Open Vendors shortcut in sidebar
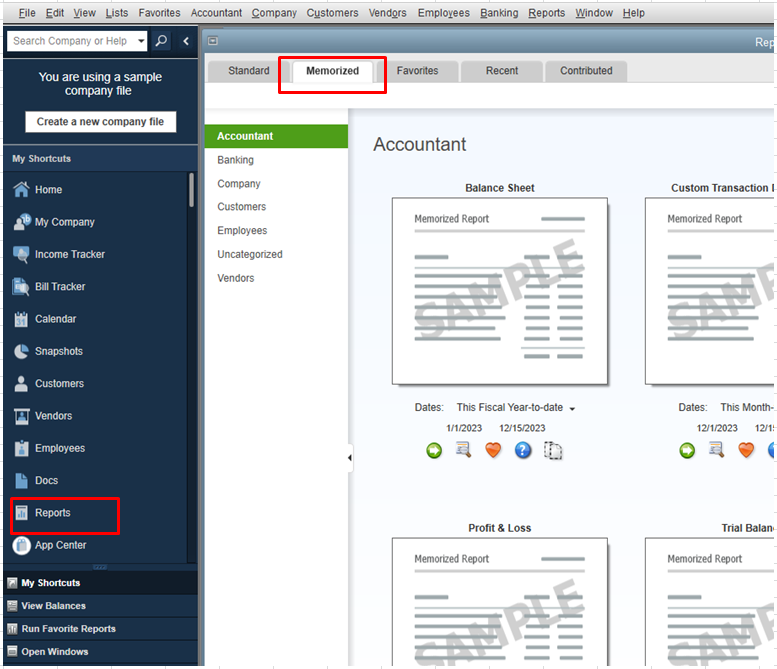This screenshot has height=669, width=777. (x=43, y=416)
